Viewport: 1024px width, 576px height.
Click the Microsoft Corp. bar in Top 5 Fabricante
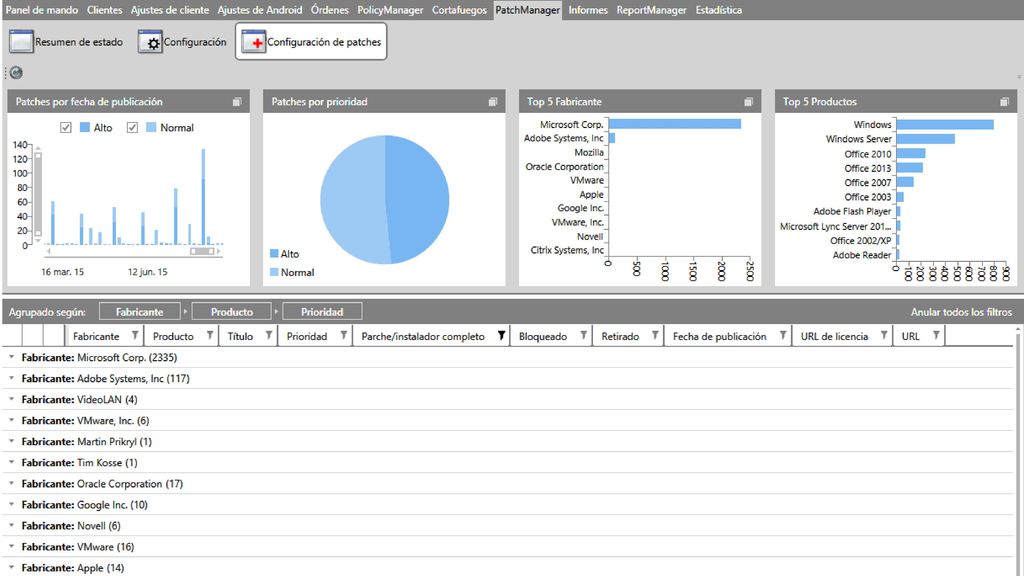tap(675, 124)
